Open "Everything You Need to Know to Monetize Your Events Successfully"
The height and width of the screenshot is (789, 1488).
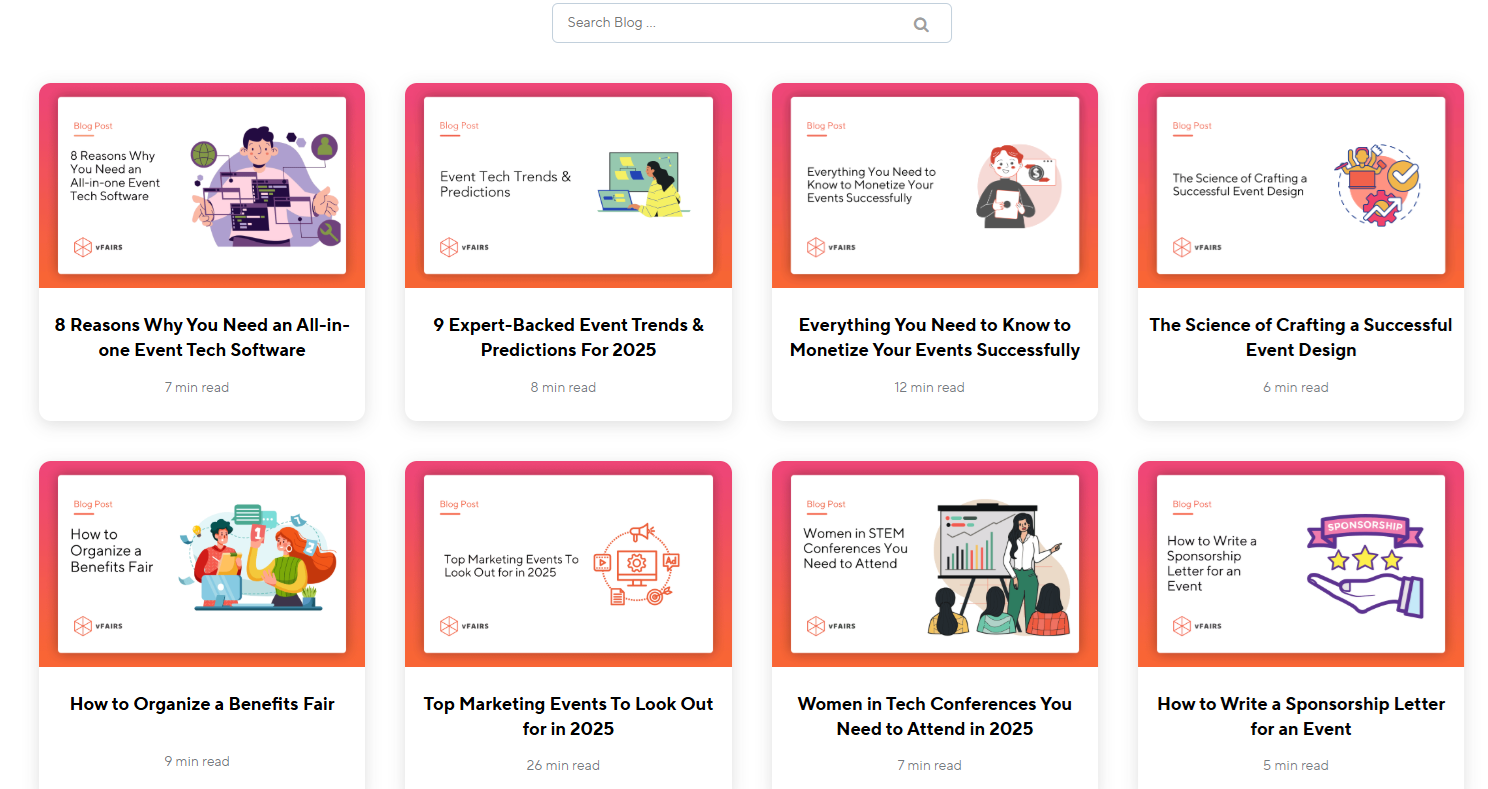coord(934,337)
